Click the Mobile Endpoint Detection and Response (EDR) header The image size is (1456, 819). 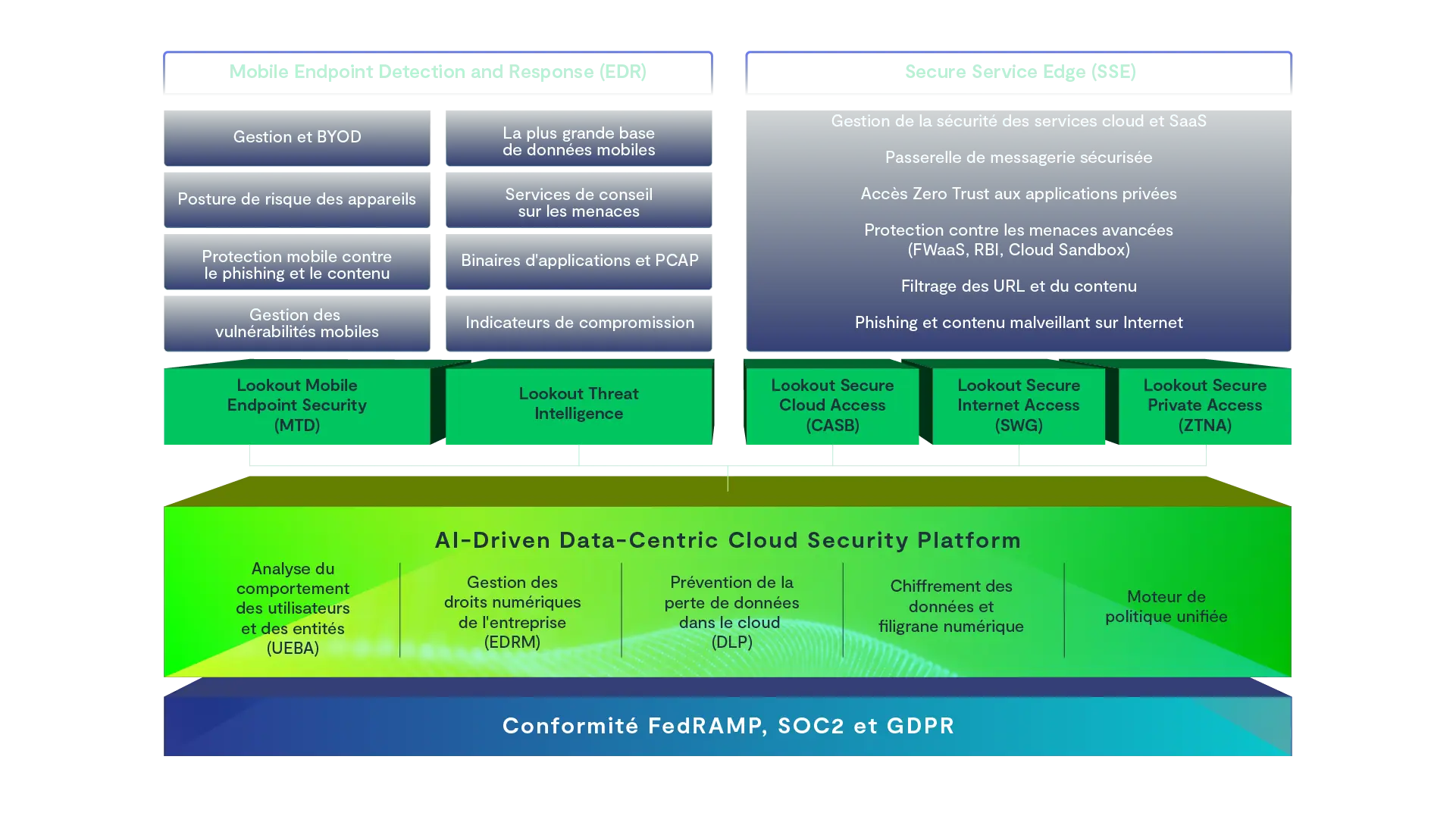[438, 72]
